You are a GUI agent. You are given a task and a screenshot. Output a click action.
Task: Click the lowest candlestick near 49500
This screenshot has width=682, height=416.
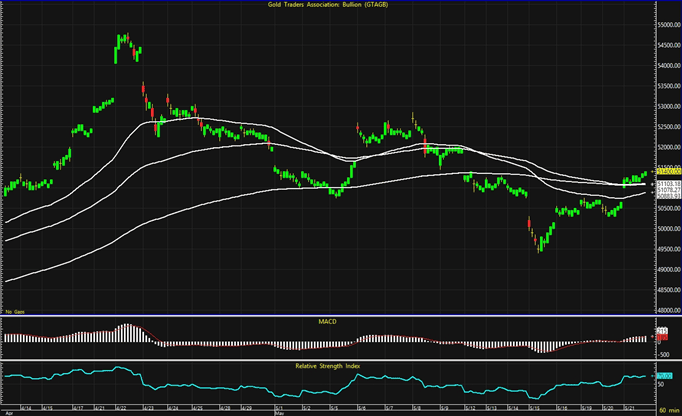[x=539, y=247]
